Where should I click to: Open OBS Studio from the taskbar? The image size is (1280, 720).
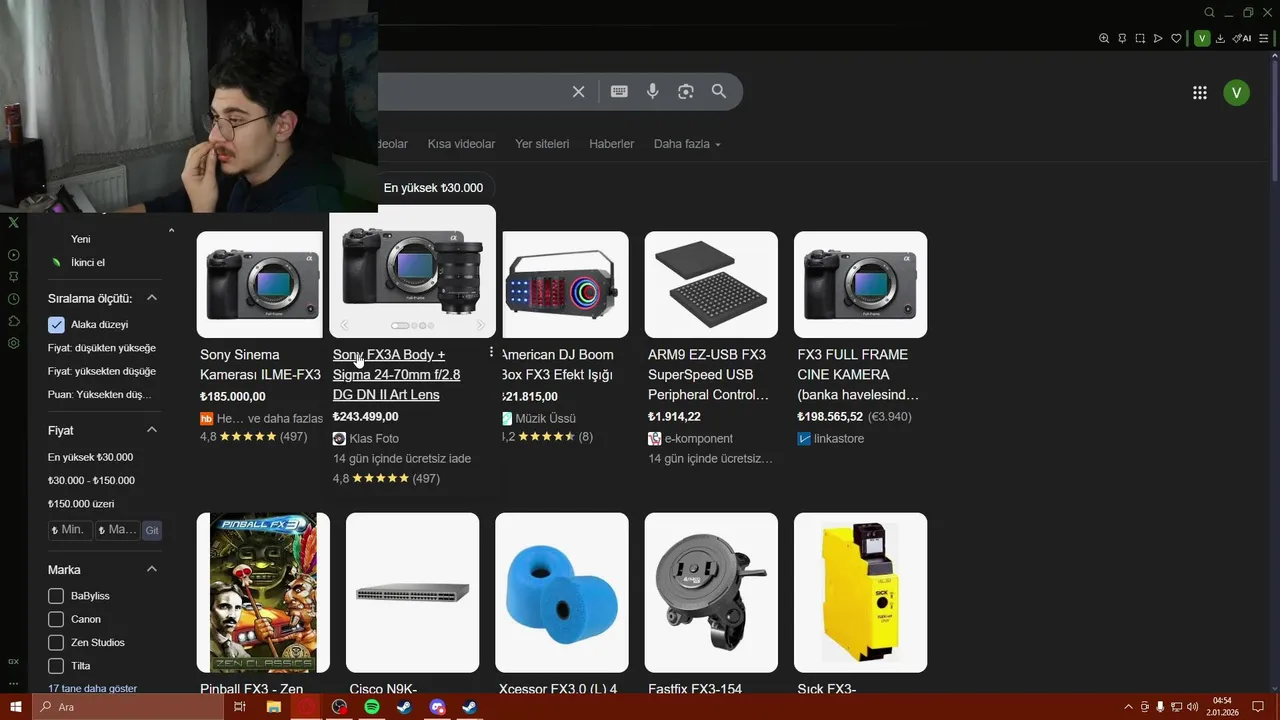pyautogui.click(x=339, y=707)
